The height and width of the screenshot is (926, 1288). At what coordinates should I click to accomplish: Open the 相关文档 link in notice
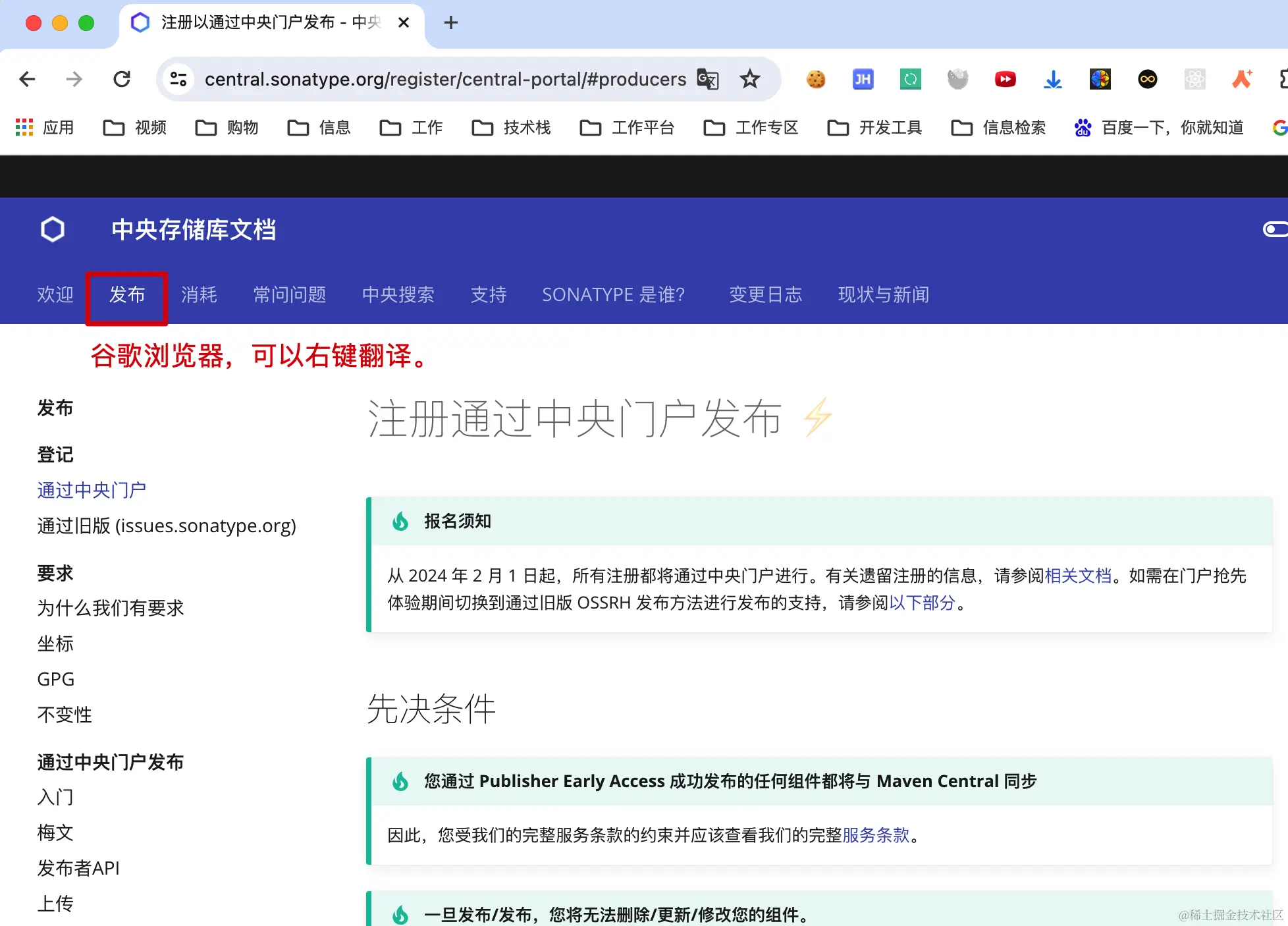pyautogui.click(x=1078, y=576)
